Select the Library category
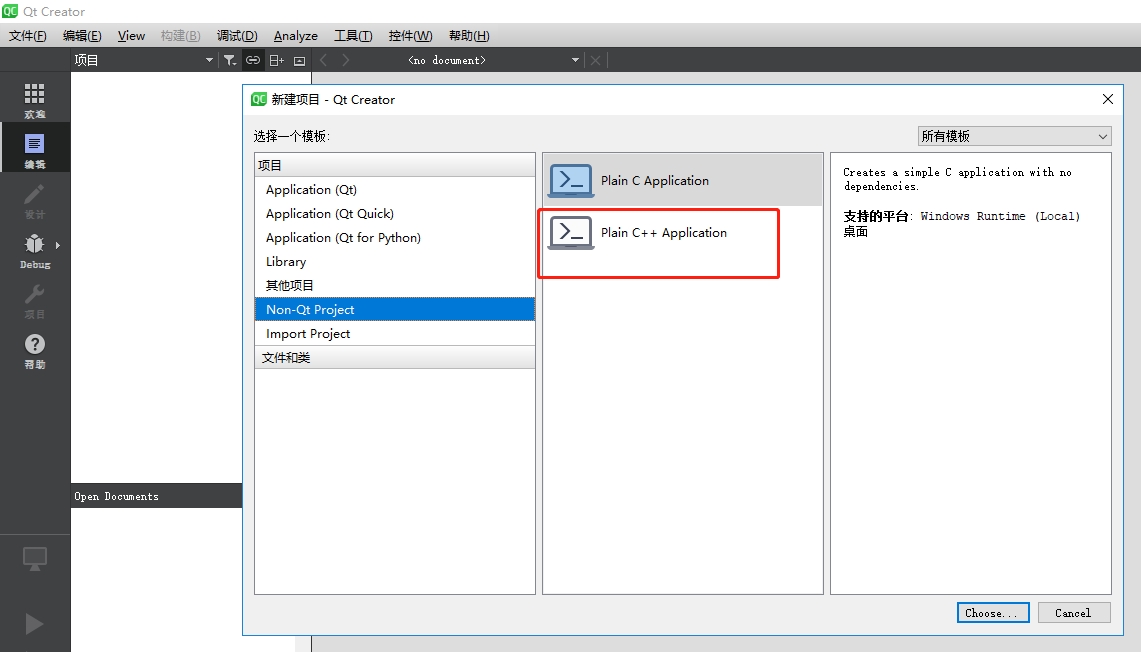Screen dimensions: 1141x652 [x=395, y=262]
